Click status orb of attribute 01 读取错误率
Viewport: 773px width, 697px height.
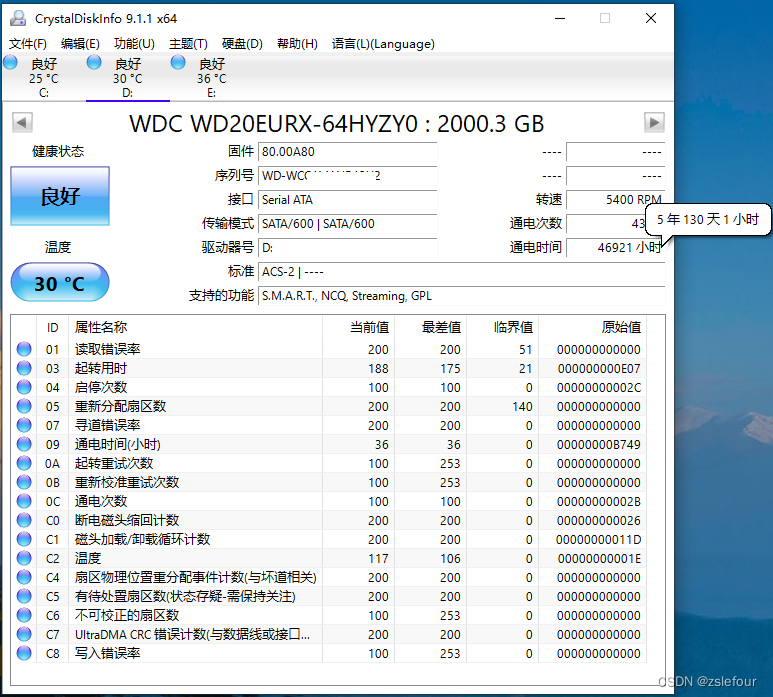pos(24,349)
